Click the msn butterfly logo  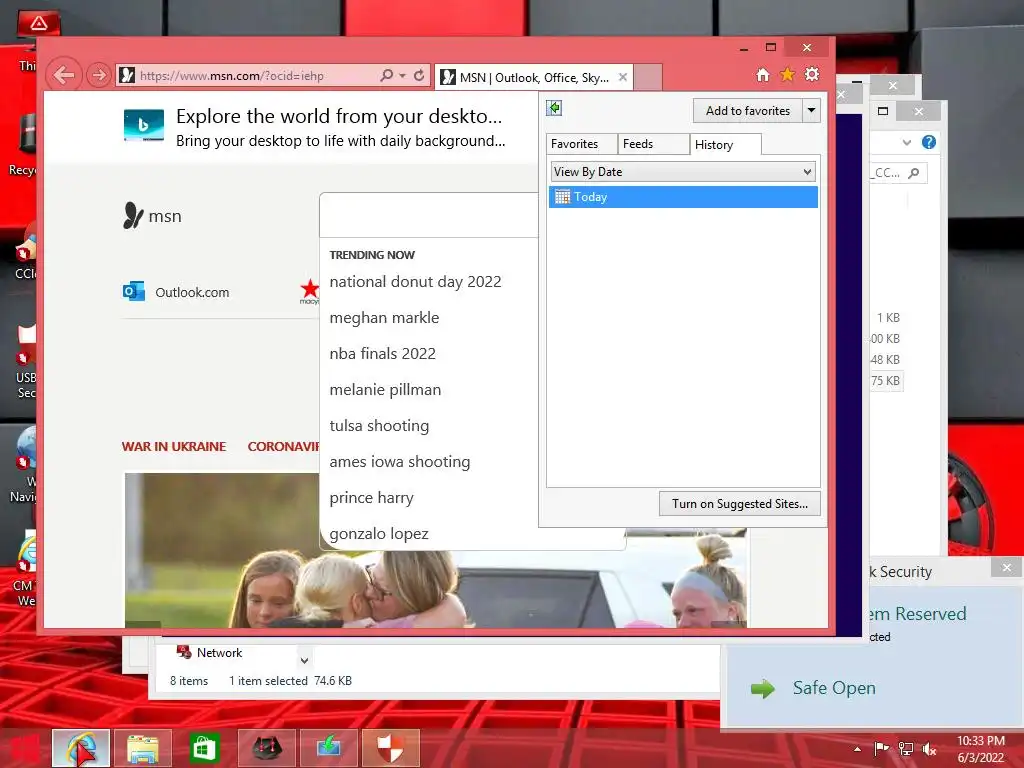pyautogui.click(x=133, y=216)
